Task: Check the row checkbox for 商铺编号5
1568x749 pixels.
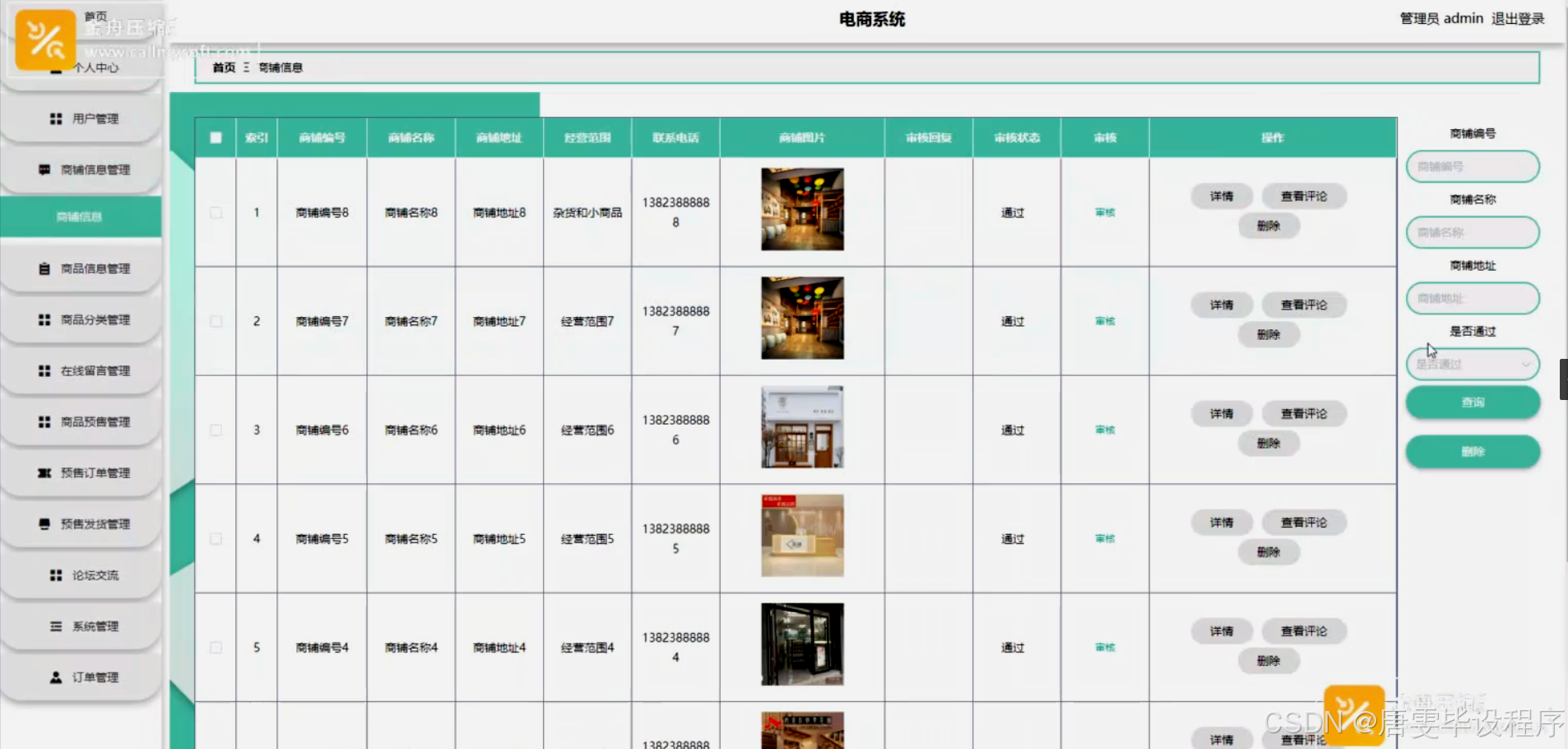Action: (x=216, y=538)
